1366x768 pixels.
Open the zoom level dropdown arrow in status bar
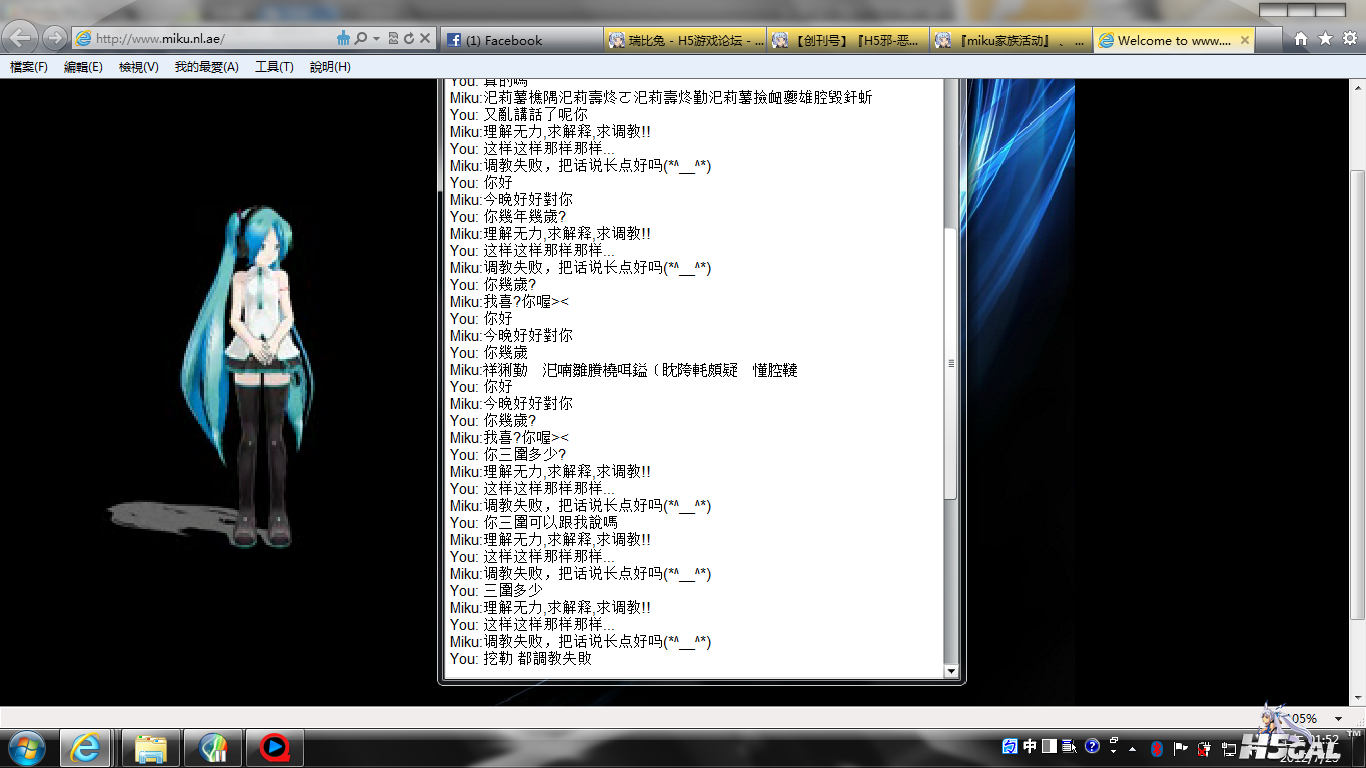tap(1338, 719)
